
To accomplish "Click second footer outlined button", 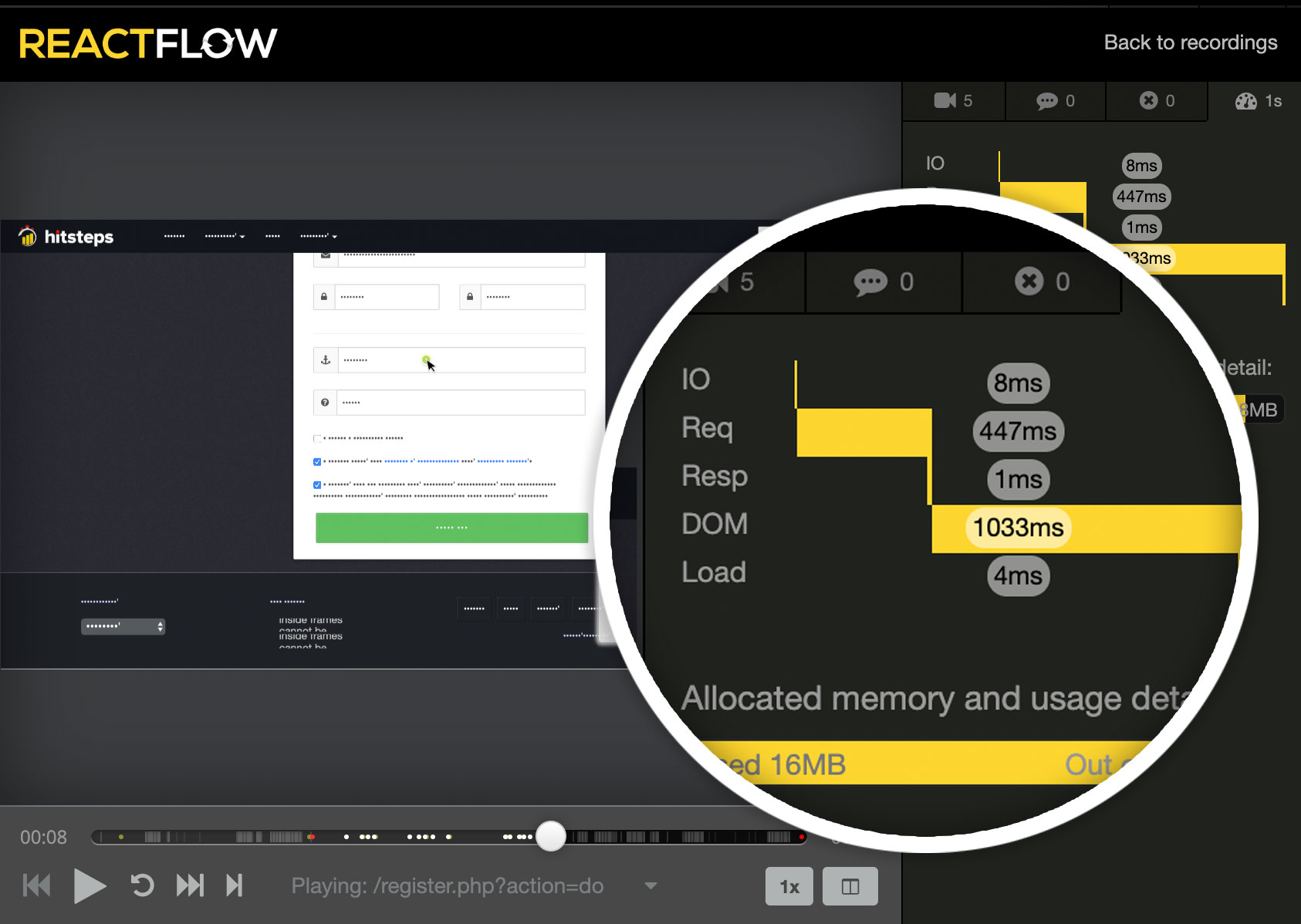I will 511,609.
